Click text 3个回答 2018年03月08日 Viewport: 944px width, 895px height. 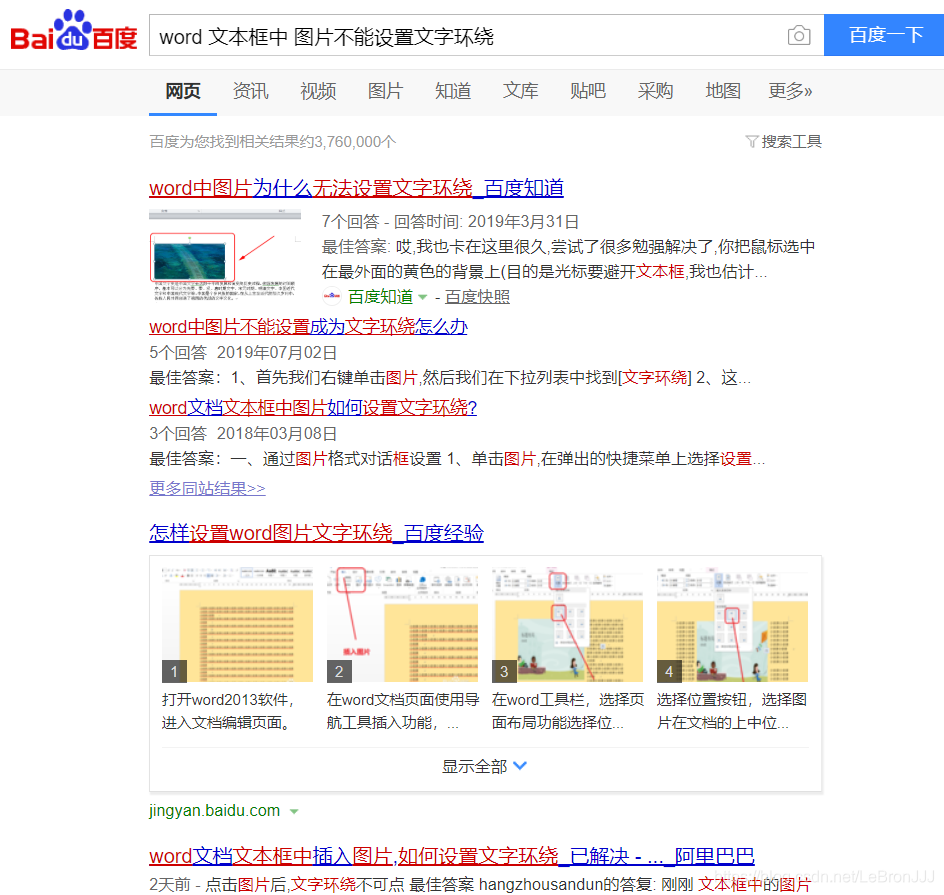(243, 433)
